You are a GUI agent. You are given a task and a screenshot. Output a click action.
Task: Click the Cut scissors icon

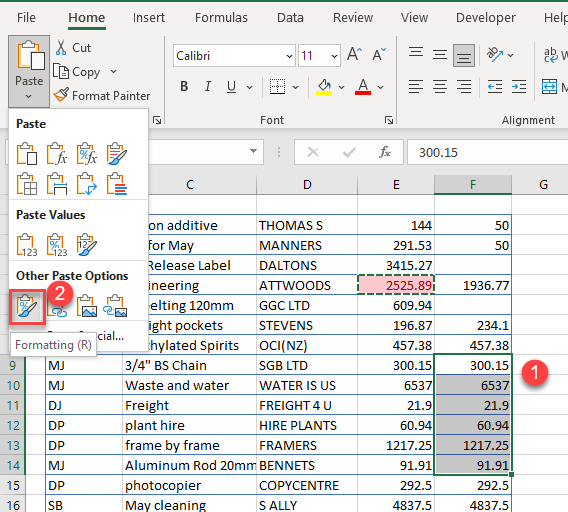61,48
